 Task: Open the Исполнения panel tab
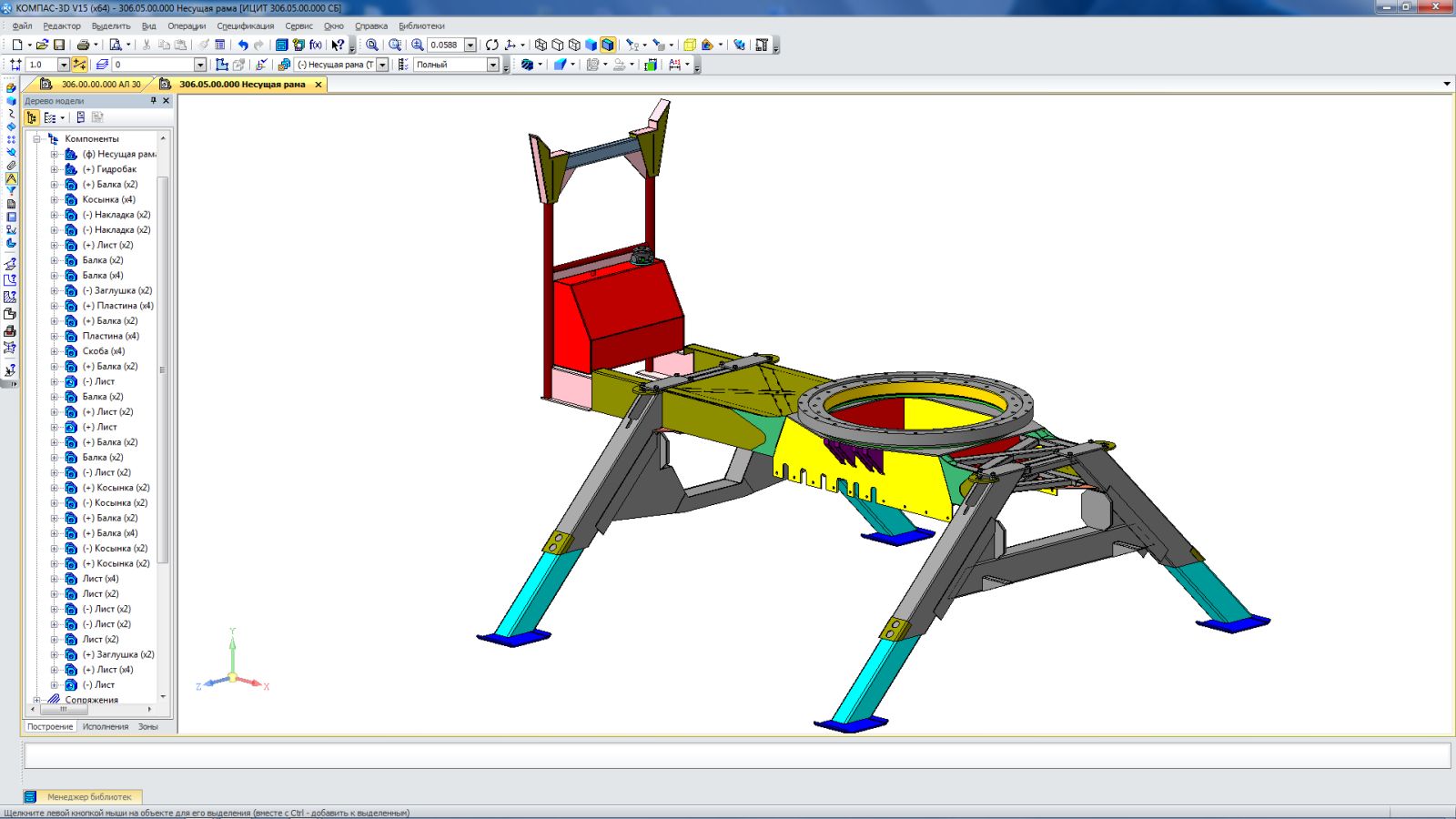[x=106, y=727]
